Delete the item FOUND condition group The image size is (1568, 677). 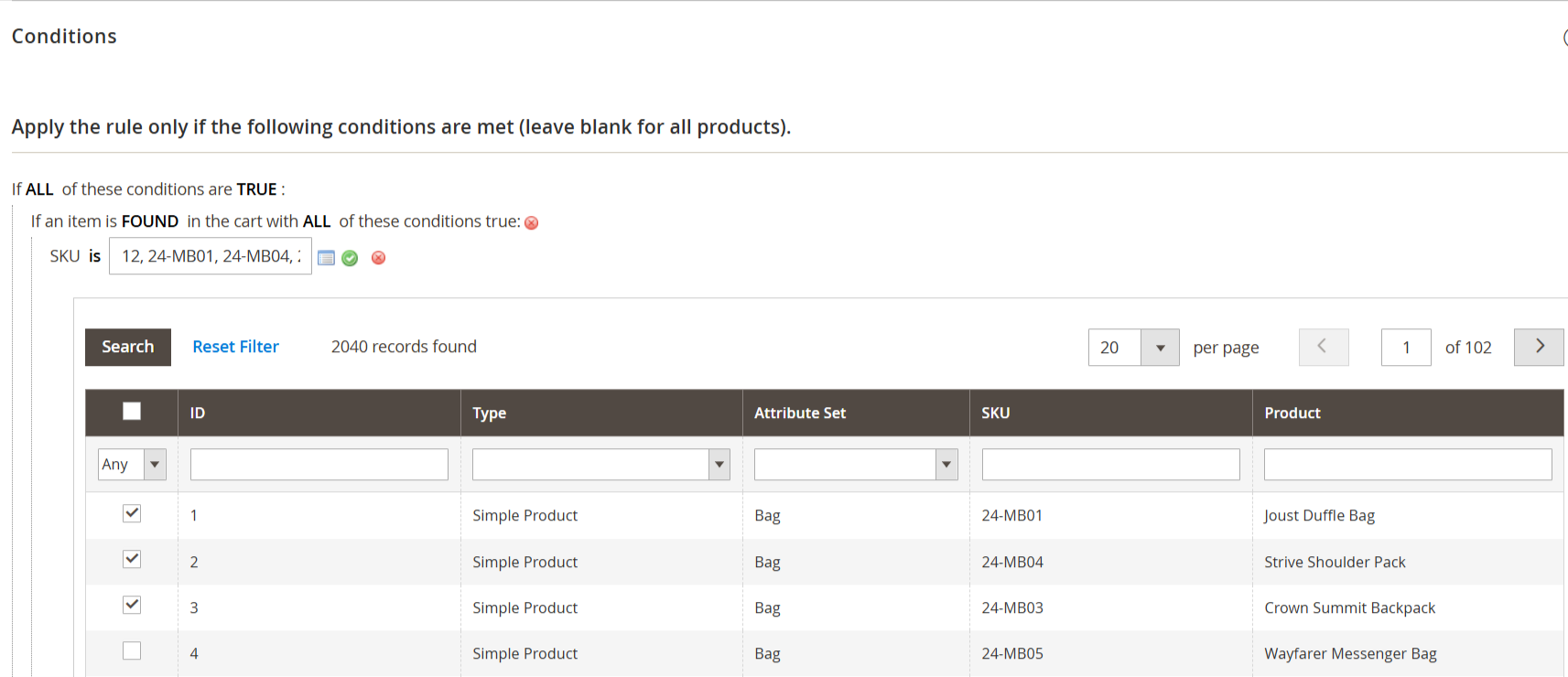point(531,222)
